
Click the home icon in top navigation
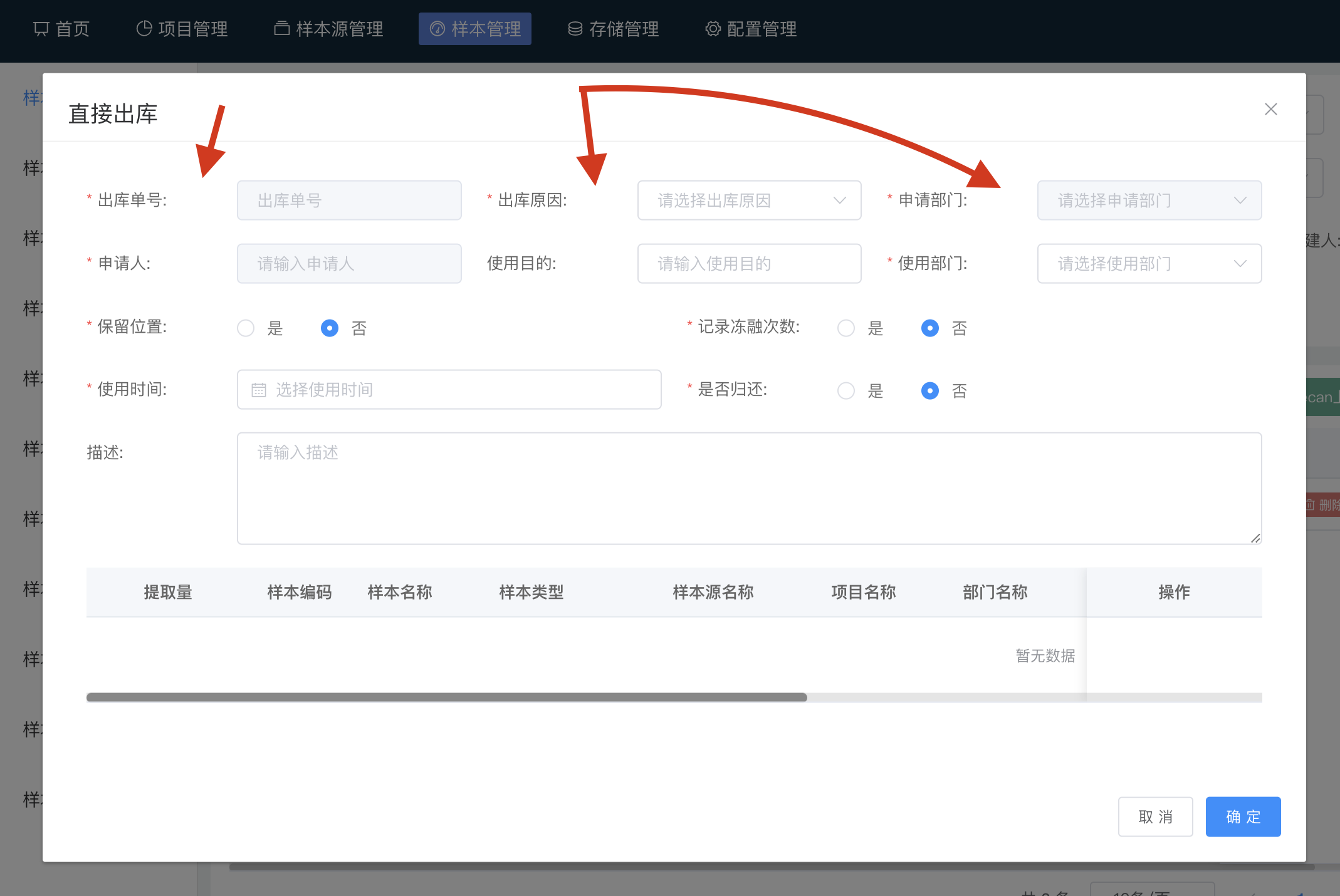41,29
